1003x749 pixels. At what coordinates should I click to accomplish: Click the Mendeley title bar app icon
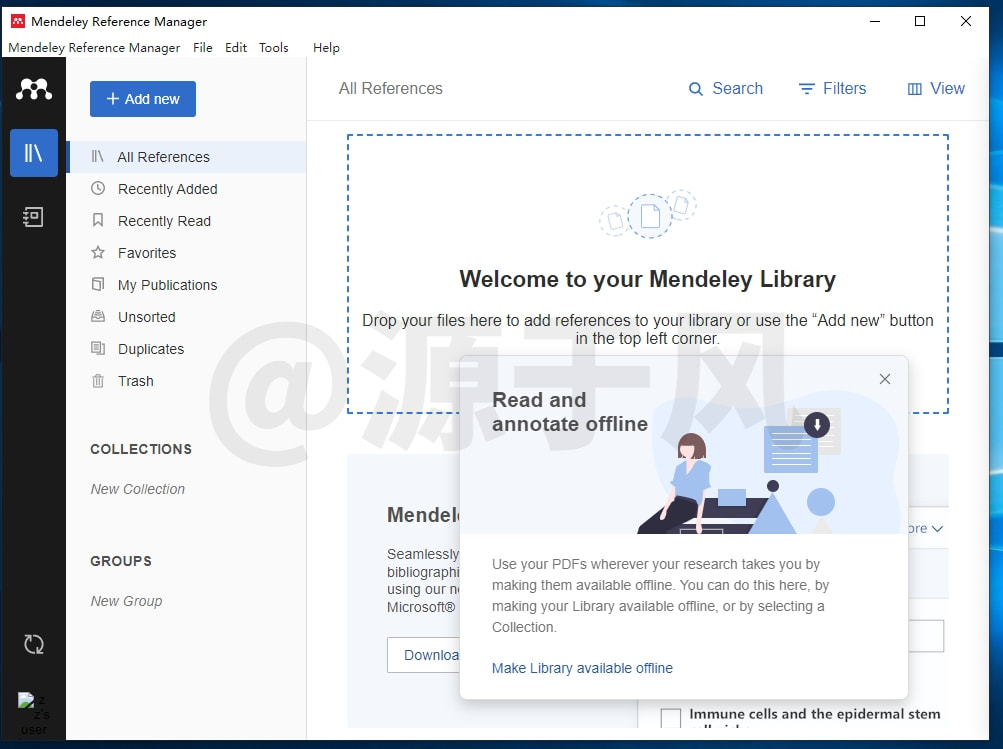[18, 21]
